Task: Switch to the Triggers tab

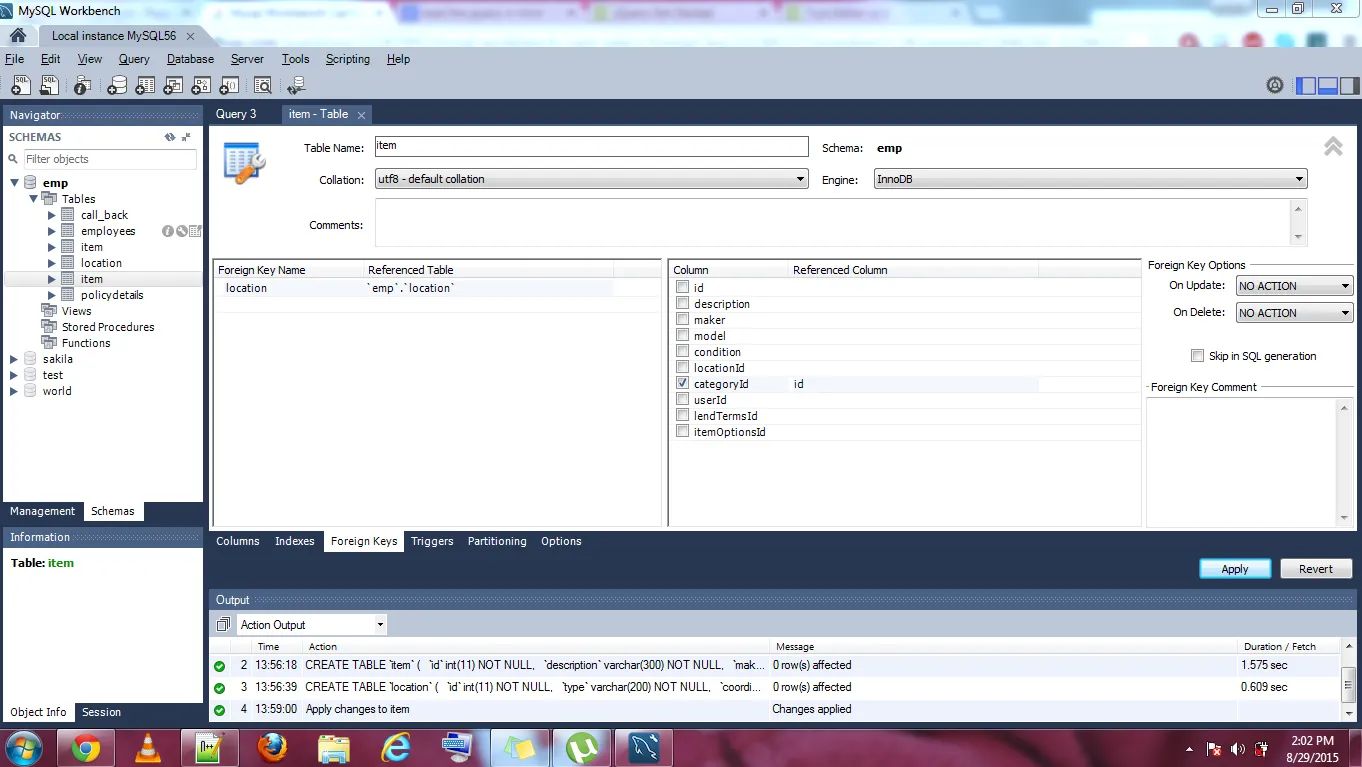Action: pos(432,541)
